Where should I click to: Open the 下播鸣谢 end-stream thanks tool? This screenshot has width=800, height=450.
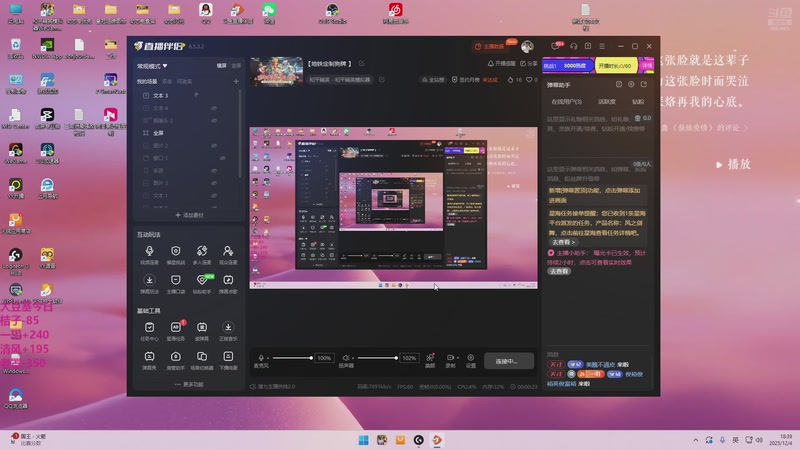click(x=228, y=360)
